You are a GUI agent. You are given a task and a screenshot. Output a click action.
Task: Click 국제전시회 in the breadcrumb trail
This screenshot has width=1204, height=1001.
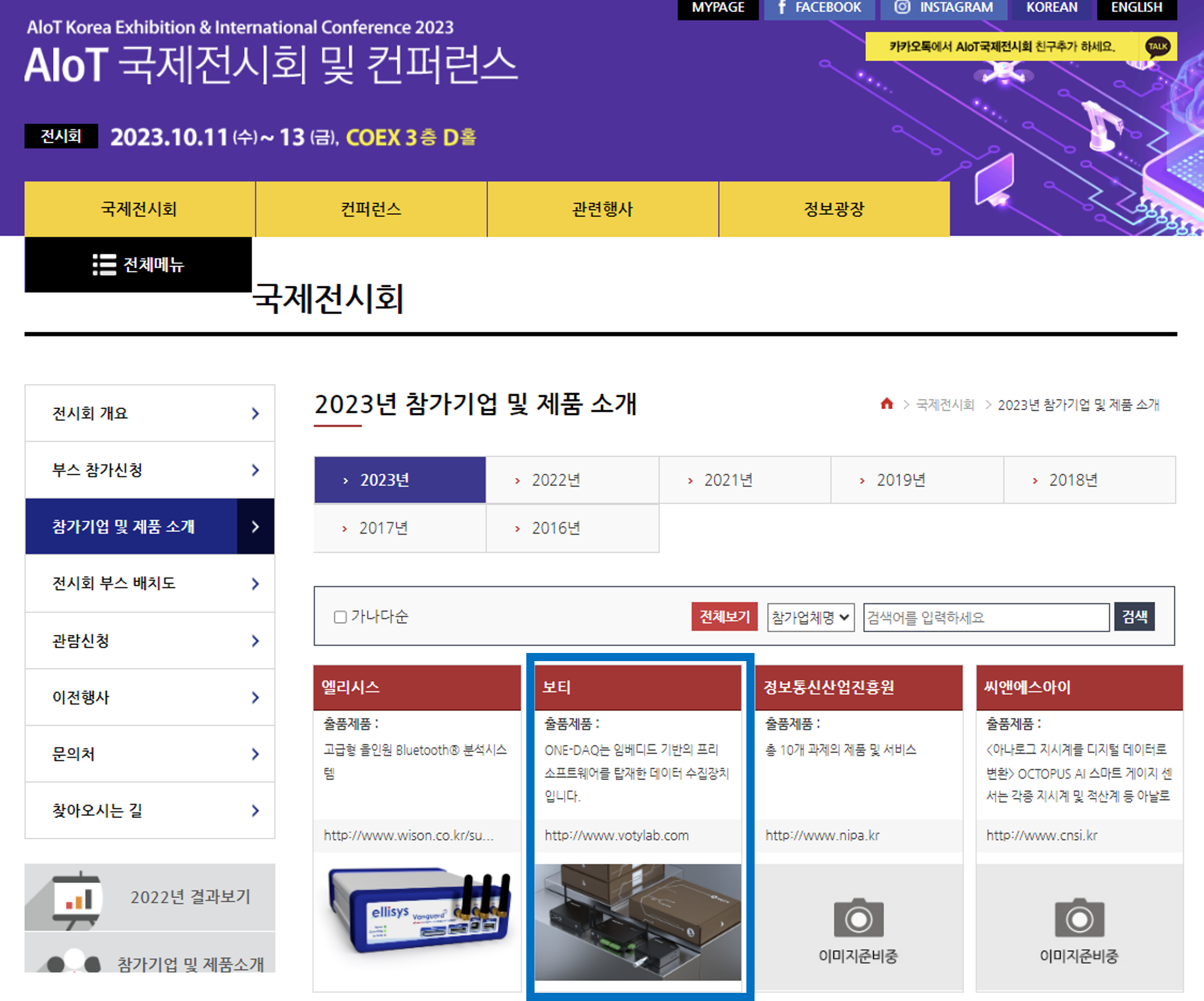[x=945, y=404]
